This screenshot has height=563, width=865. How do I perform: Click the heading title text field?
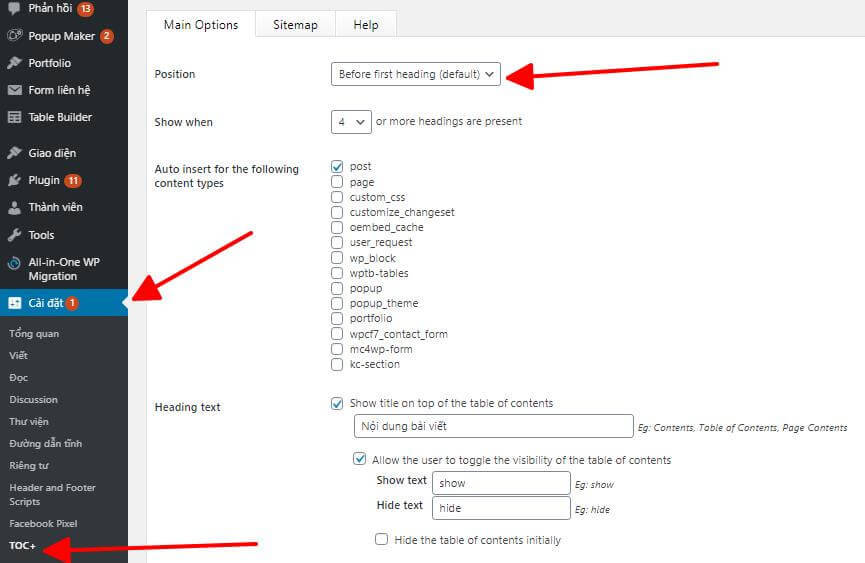[493, 426]
